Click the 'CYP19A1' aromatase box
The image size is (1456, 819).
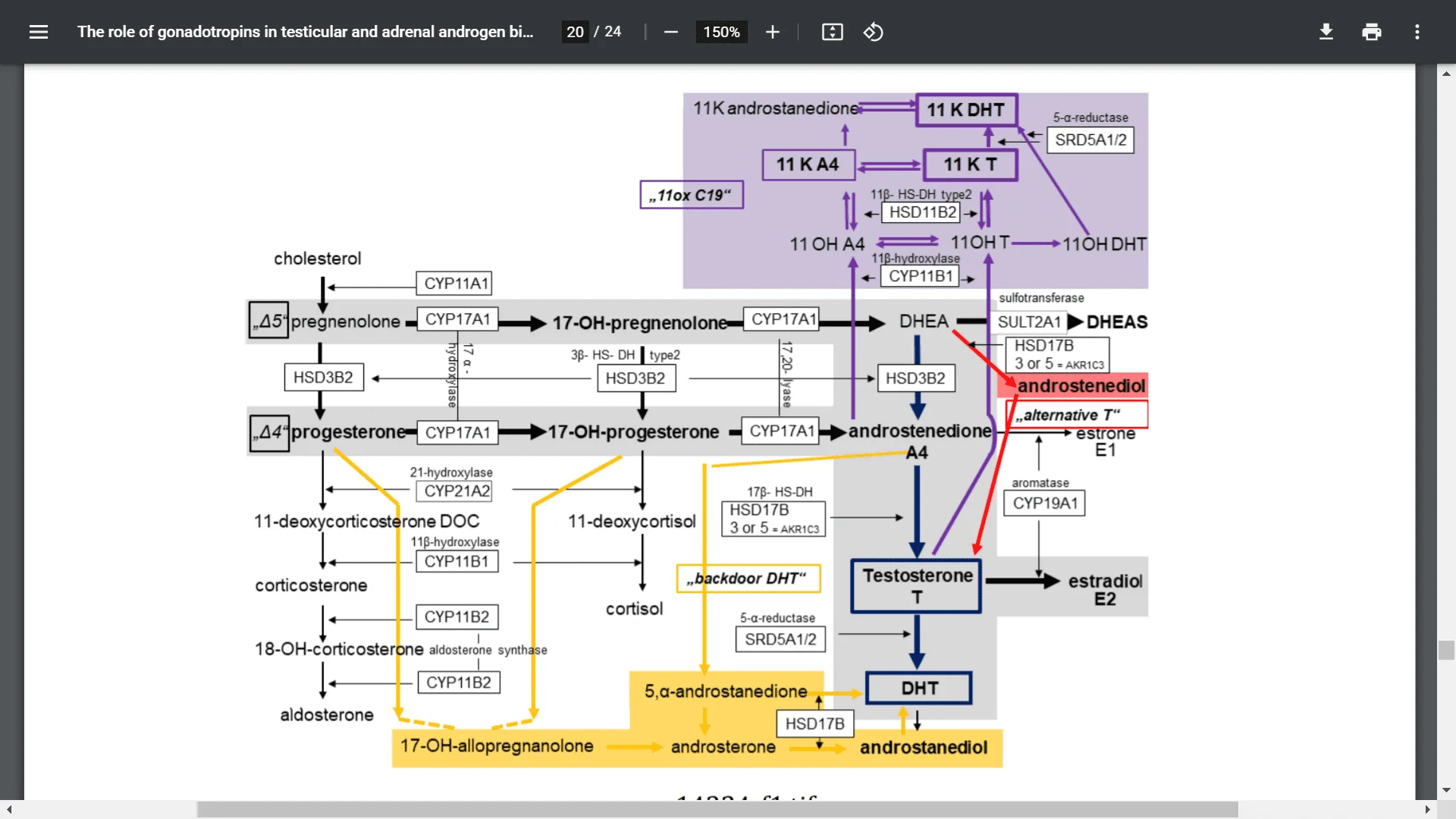pyautogui.click(x=1044, y=504)
